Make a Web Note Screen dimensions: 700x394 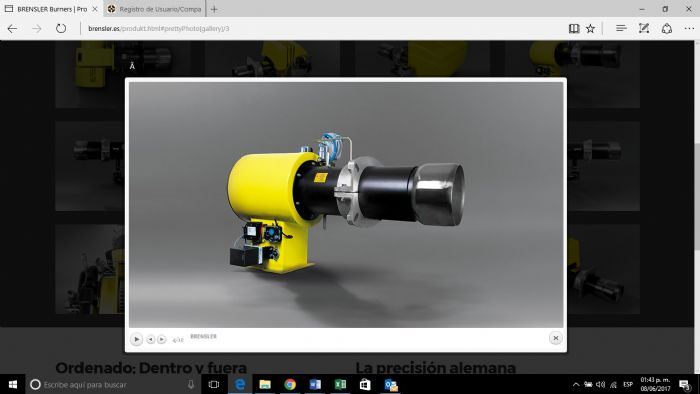click(x=643, y=29)
